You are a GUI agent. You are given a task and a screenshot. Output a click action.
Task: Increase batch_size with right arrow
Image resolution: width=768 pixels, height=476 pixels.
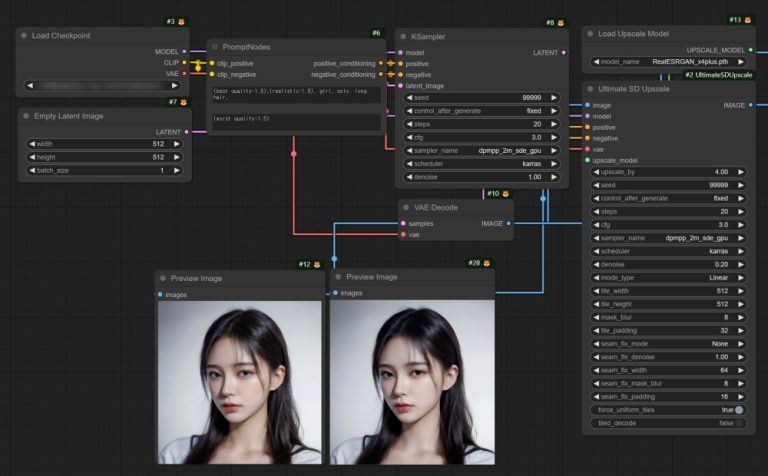coord(176,170)
